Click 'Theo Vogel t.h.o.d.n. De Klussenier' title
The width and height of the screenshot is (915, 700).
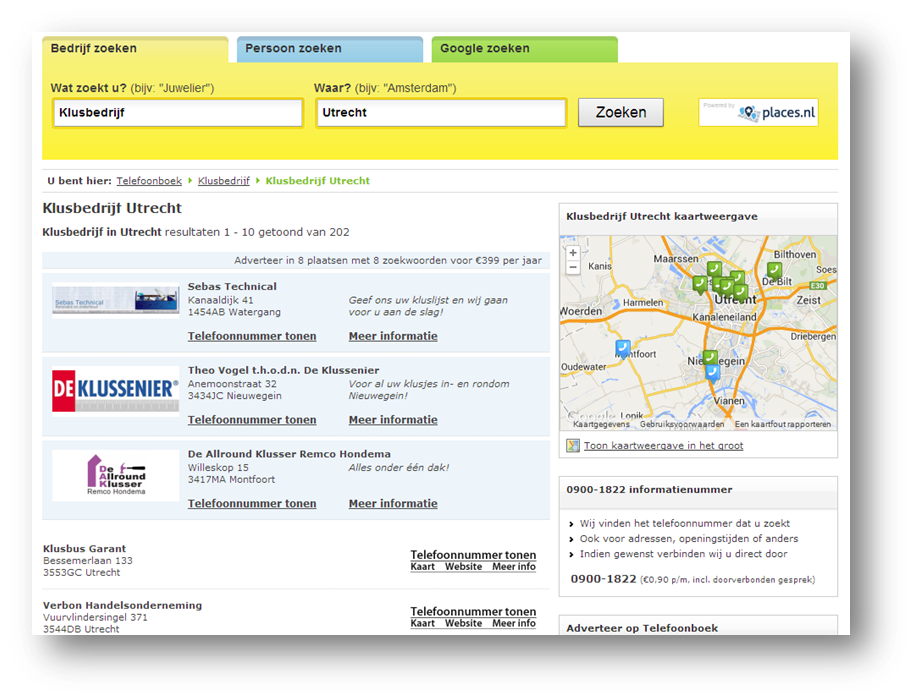pyautogui.click(x=284, y=370)
